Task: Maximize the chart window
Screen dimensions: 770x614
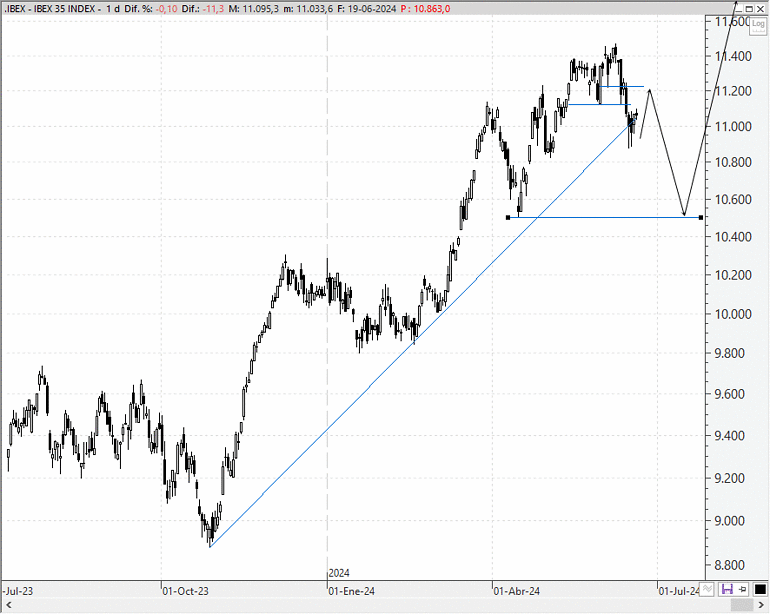Action: (x=749, y=8)
